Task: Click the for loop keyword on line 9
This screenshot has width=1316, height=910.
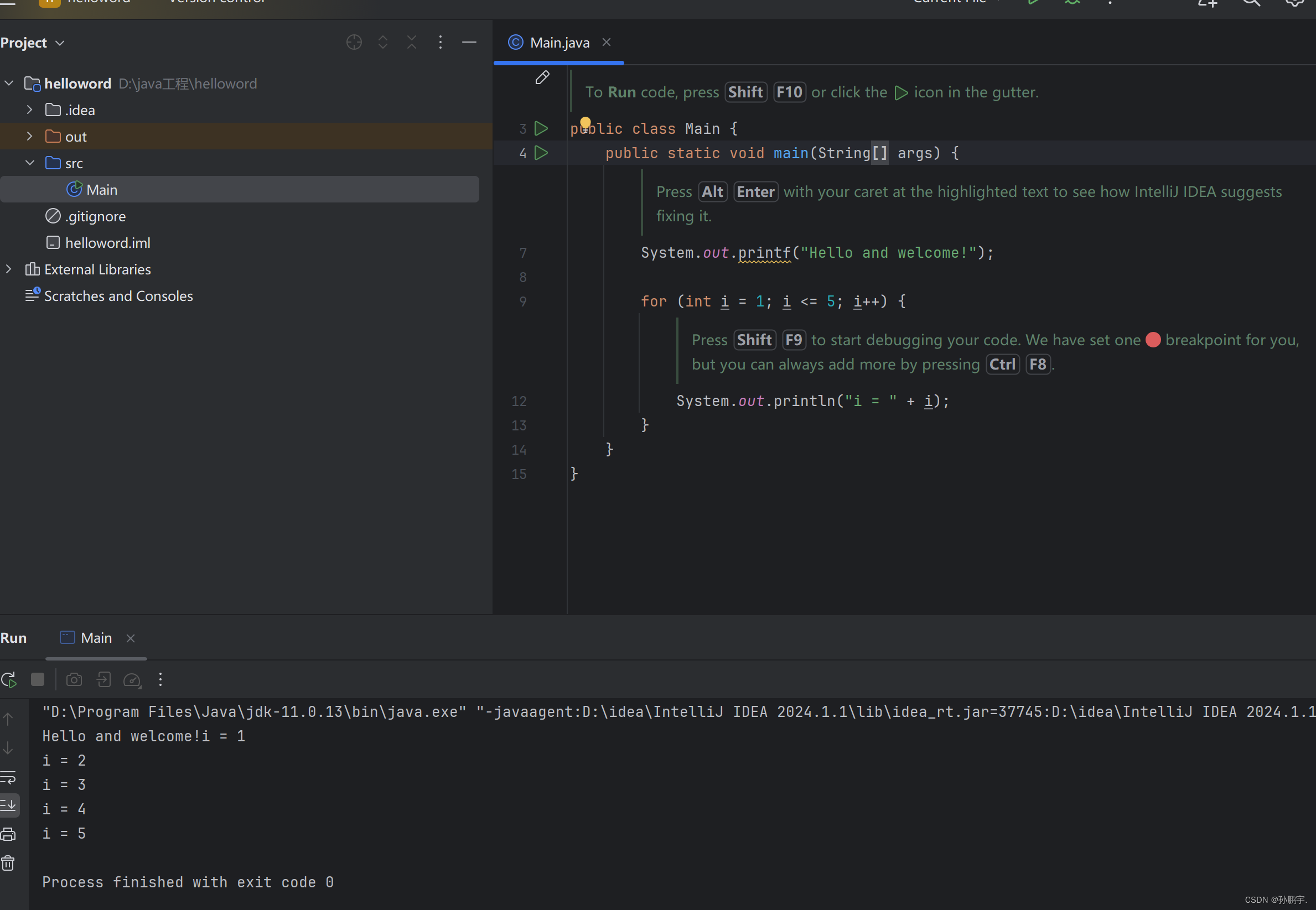Action: coord(654,301)
